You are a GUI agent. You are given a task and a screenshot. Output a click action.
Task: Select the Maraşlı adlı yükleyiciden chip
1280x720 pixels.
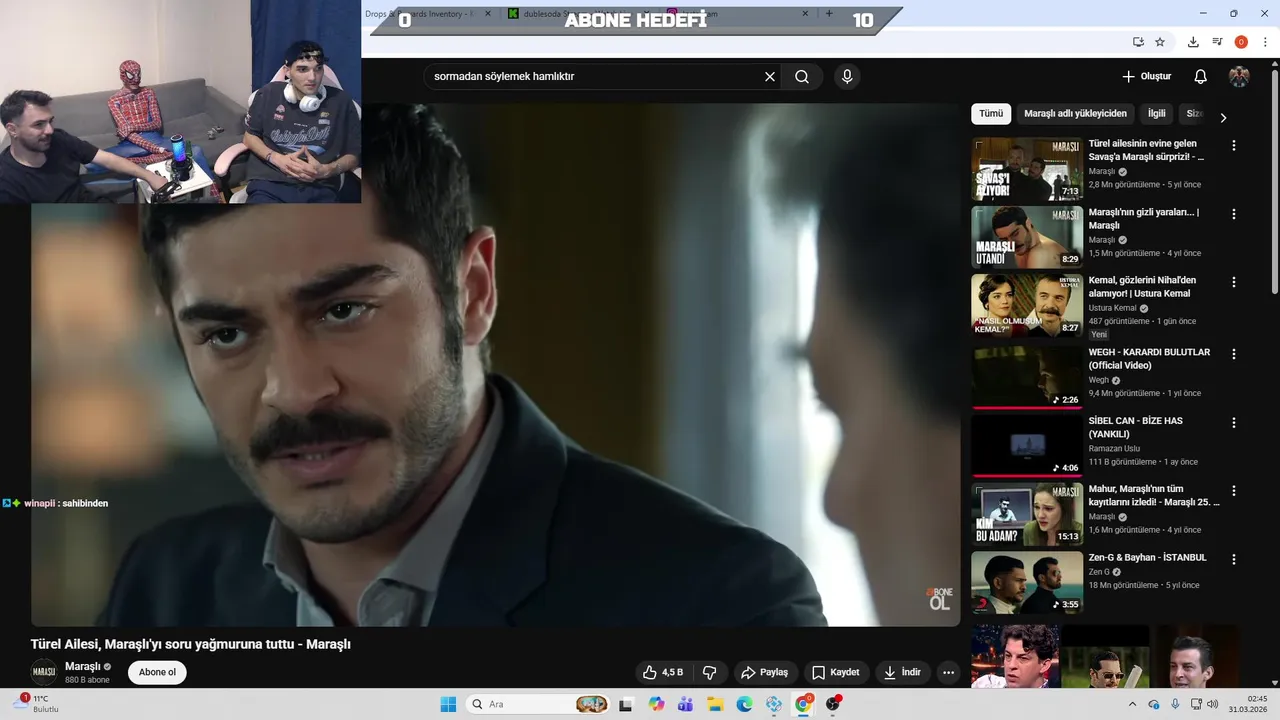1075,114
